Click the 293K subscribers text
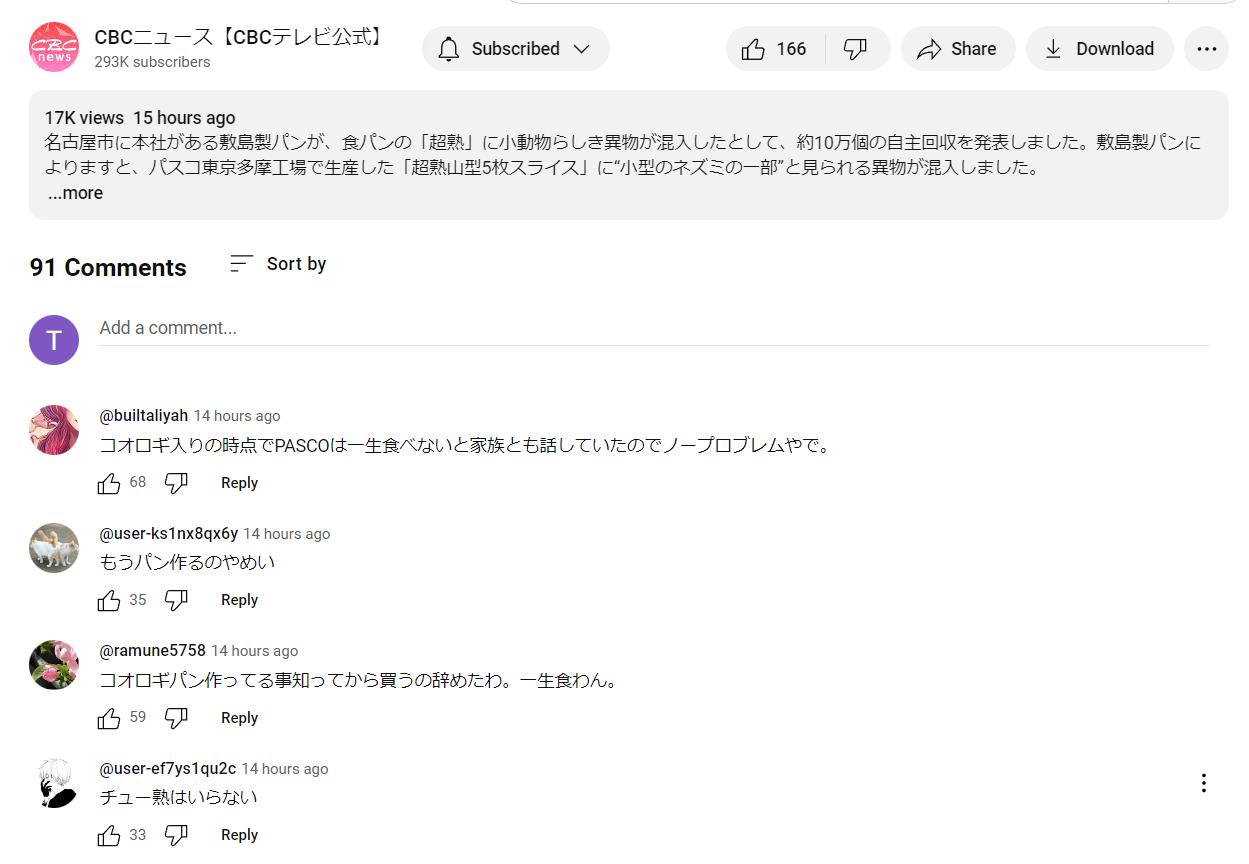 [152, 62]
